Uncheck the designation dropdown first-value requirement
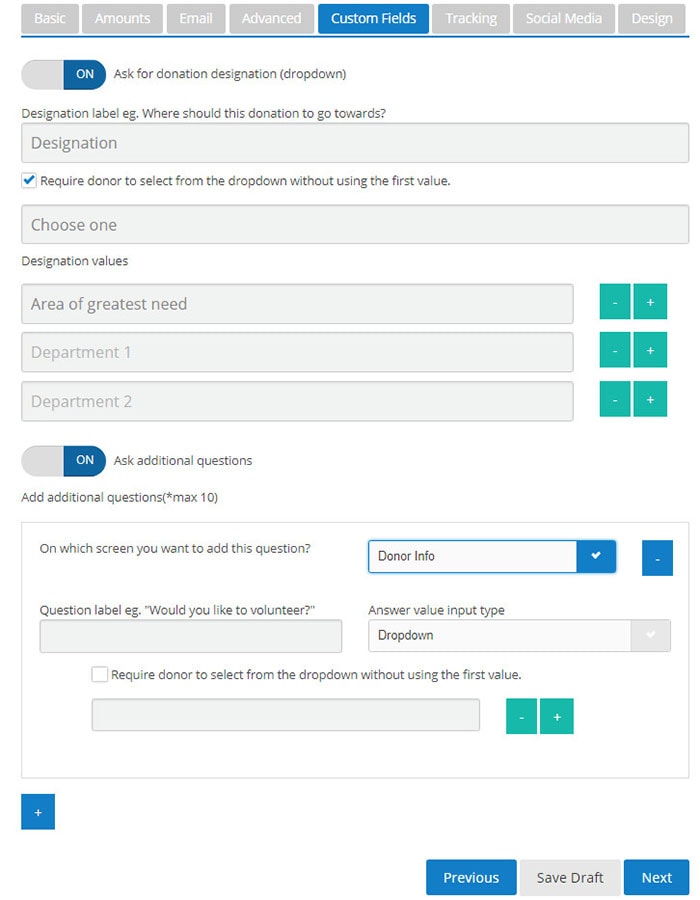700x900 pixels. pos(29,182)
